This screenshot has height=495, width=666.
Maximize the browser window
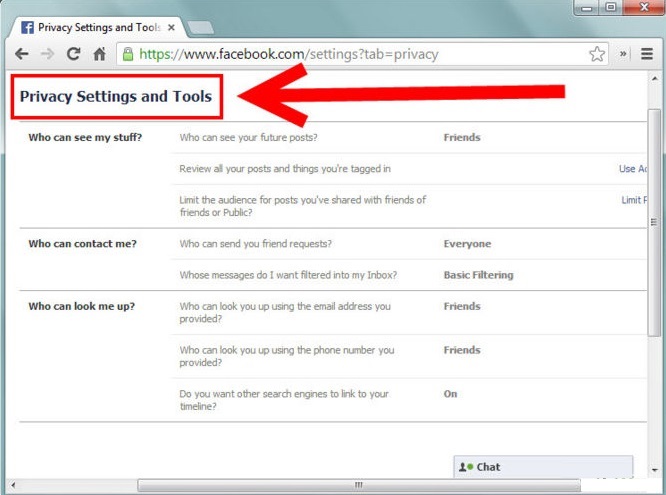coord(611,7)
